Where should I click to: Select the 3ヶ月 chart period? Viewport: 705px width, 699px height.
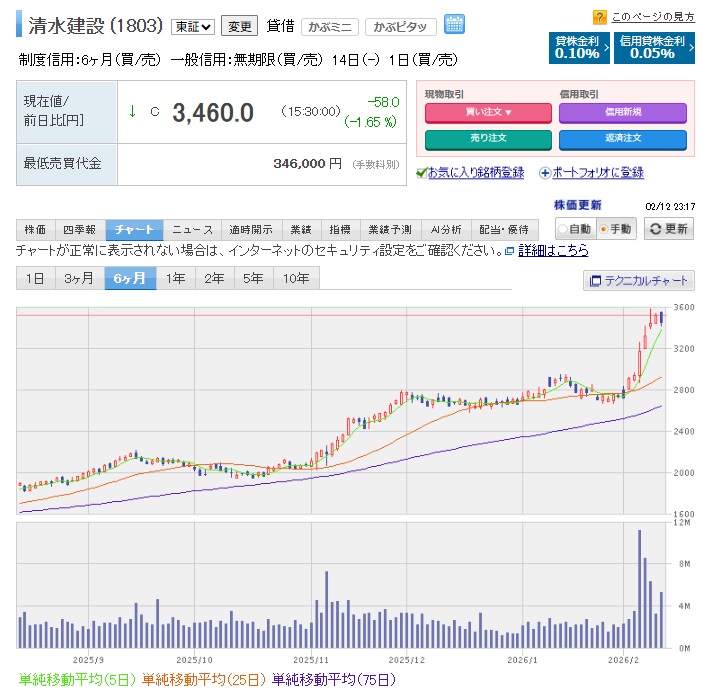click(80, 278)
